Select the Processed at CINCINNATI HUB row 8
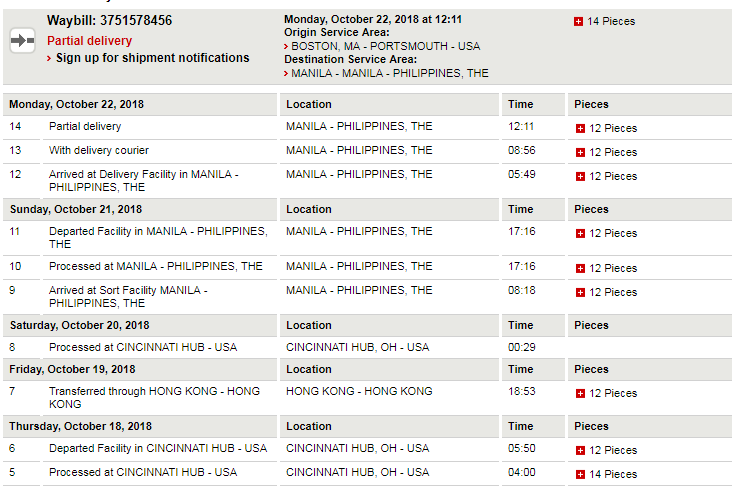Image resolution: width=732 pixels, height=492 pixels. point(367,347)
